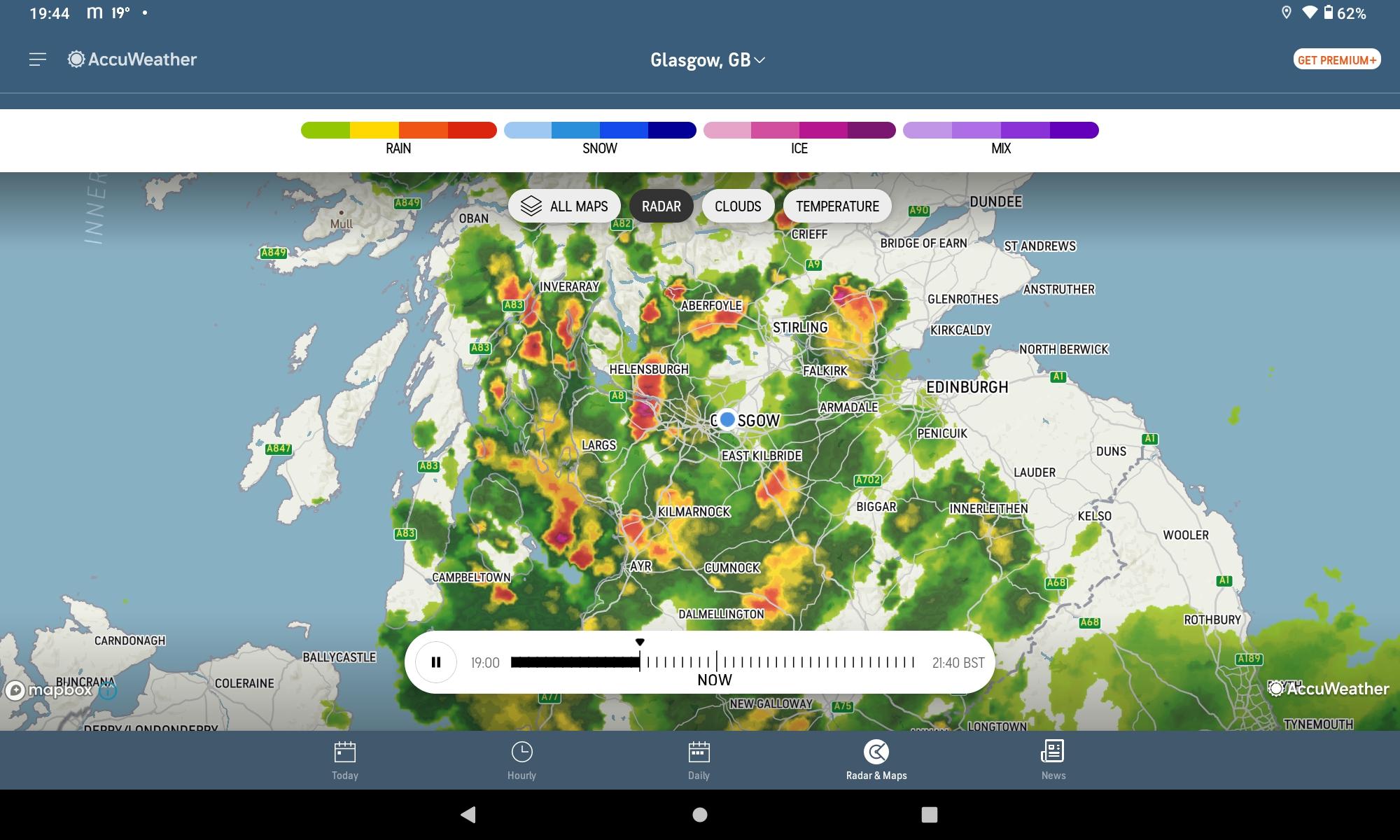This screenshot has height=840, width=1400.
Task: Tap the Wi-Fi status icon
Action: pos(1309,13)
